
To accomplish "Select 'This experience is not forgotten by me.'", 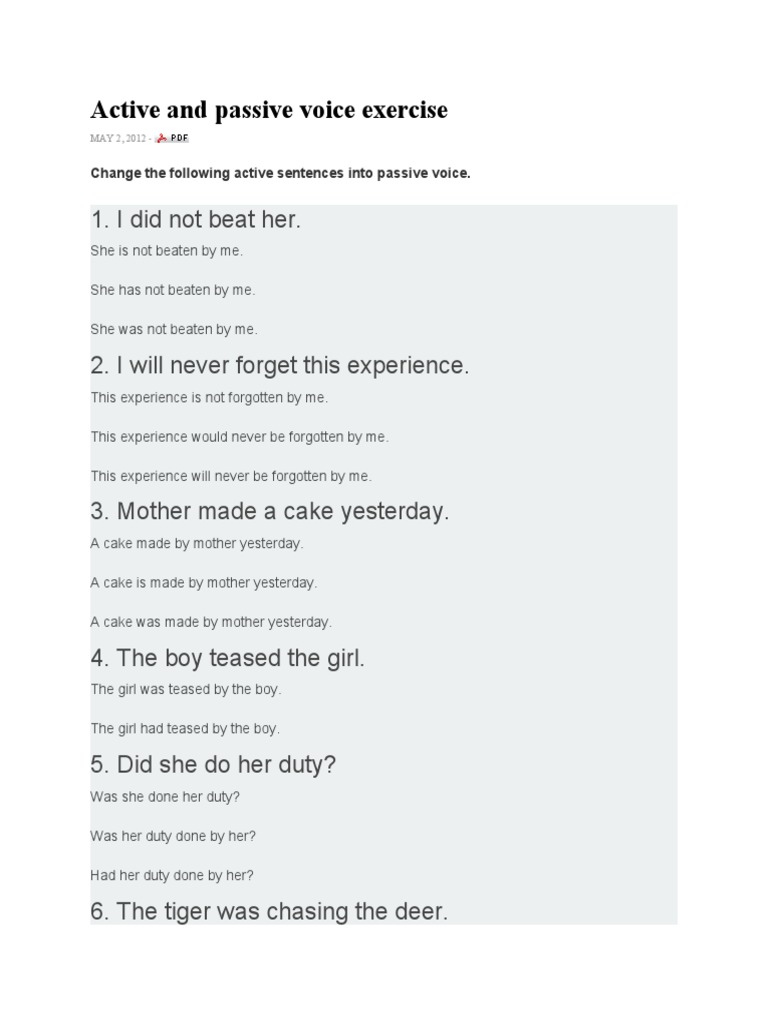I will [209, 397].
